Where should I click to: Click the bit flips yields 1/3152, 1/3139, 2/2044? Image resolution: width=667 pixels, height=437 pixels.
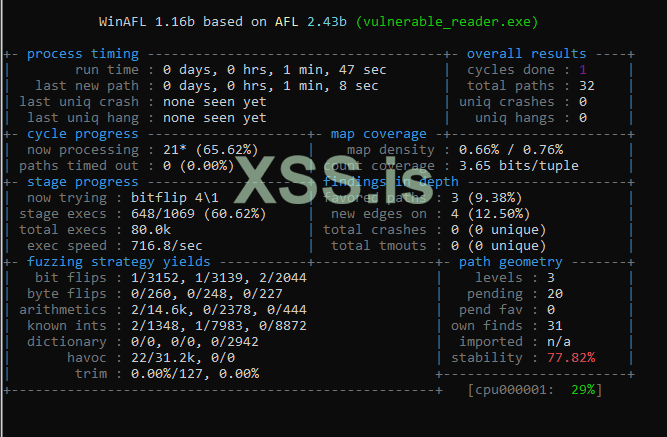click(219, 278)
